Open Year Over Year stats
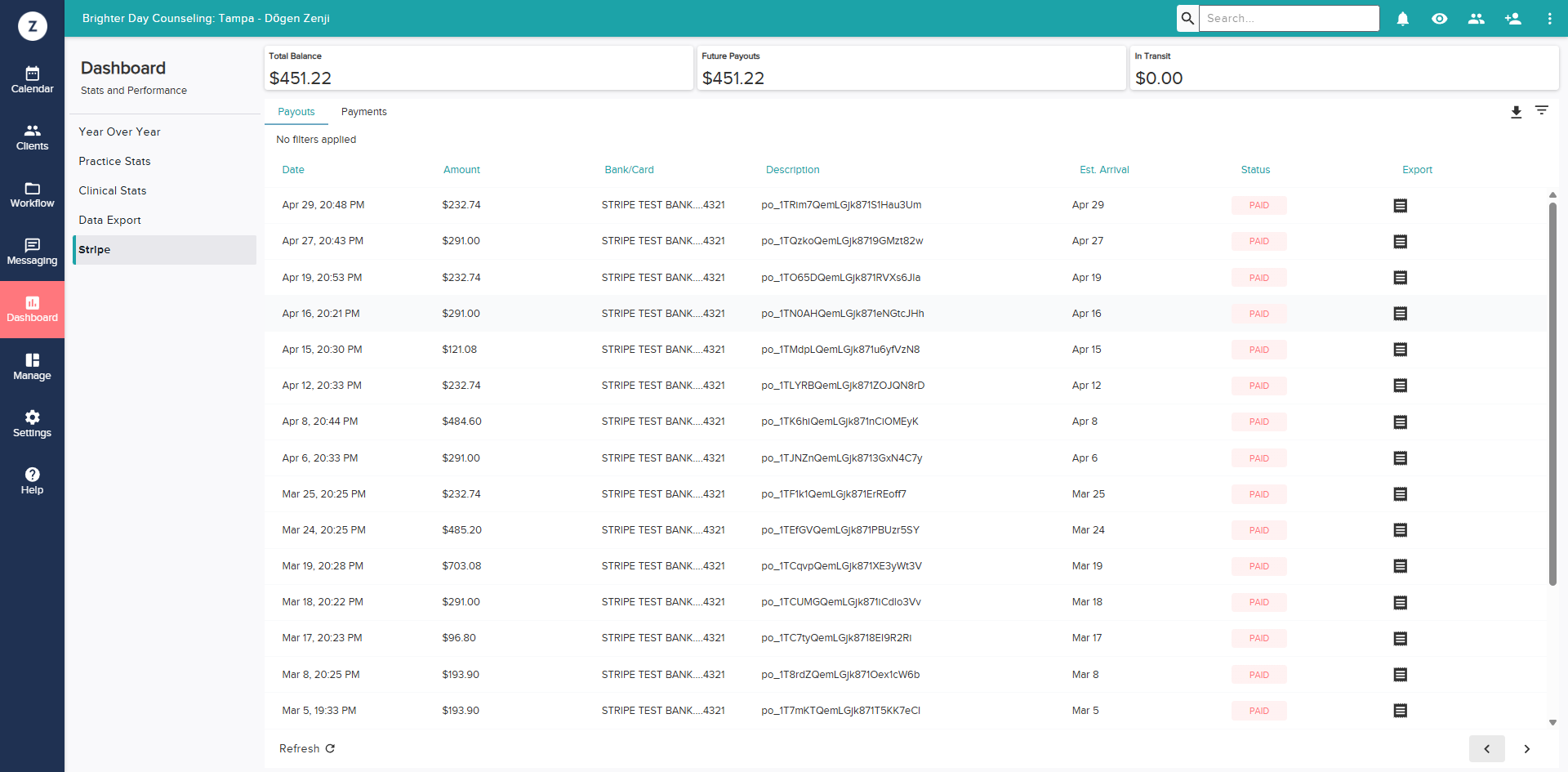The height and width of the screenshot is (772, 1568). (119, 132)
